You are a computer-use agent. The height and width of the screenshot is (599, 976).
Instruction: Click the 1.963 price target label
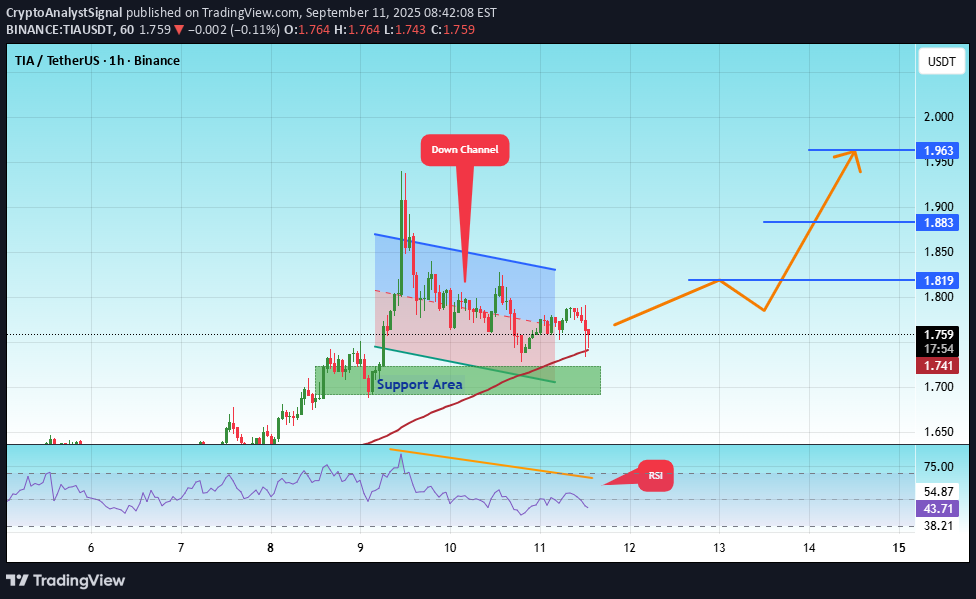click(x=938, y=151)
